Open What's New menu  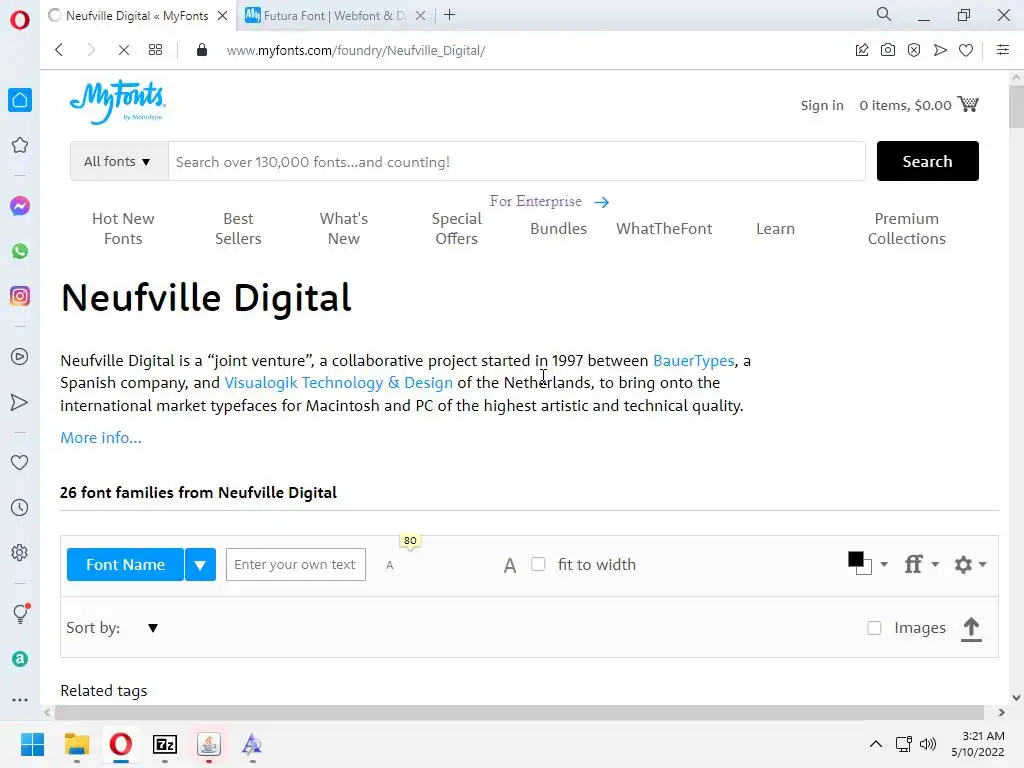(x=344, y=229)
